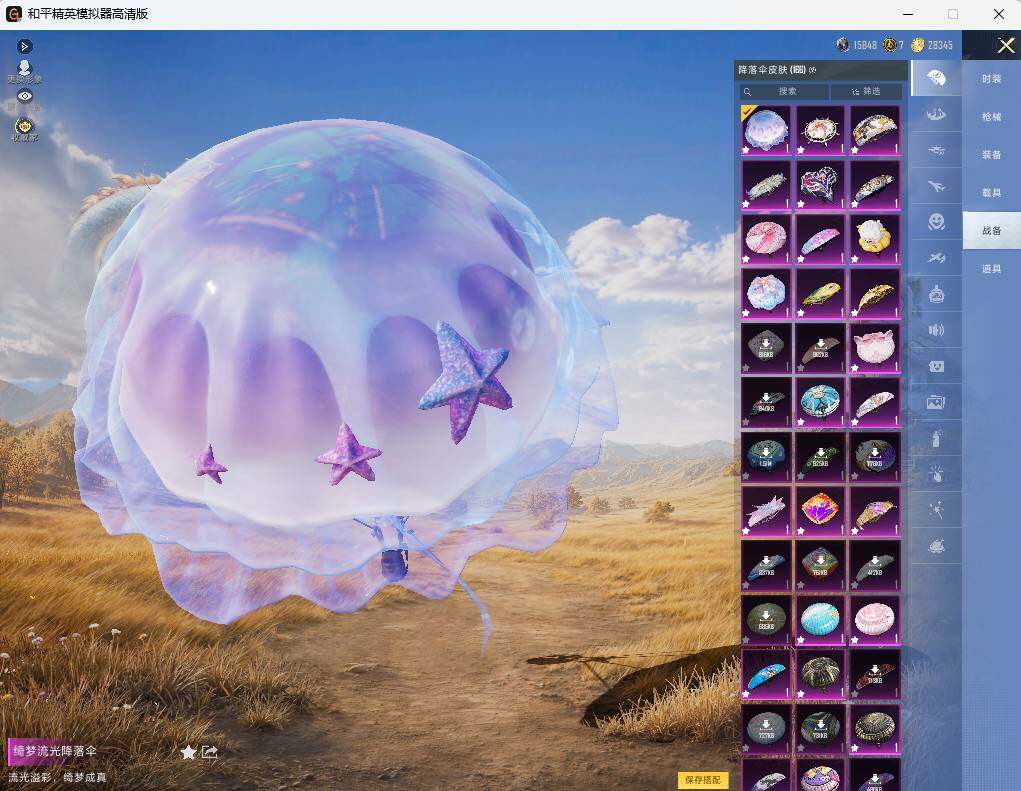Open the grenade skin category icon

click(936, 439)
